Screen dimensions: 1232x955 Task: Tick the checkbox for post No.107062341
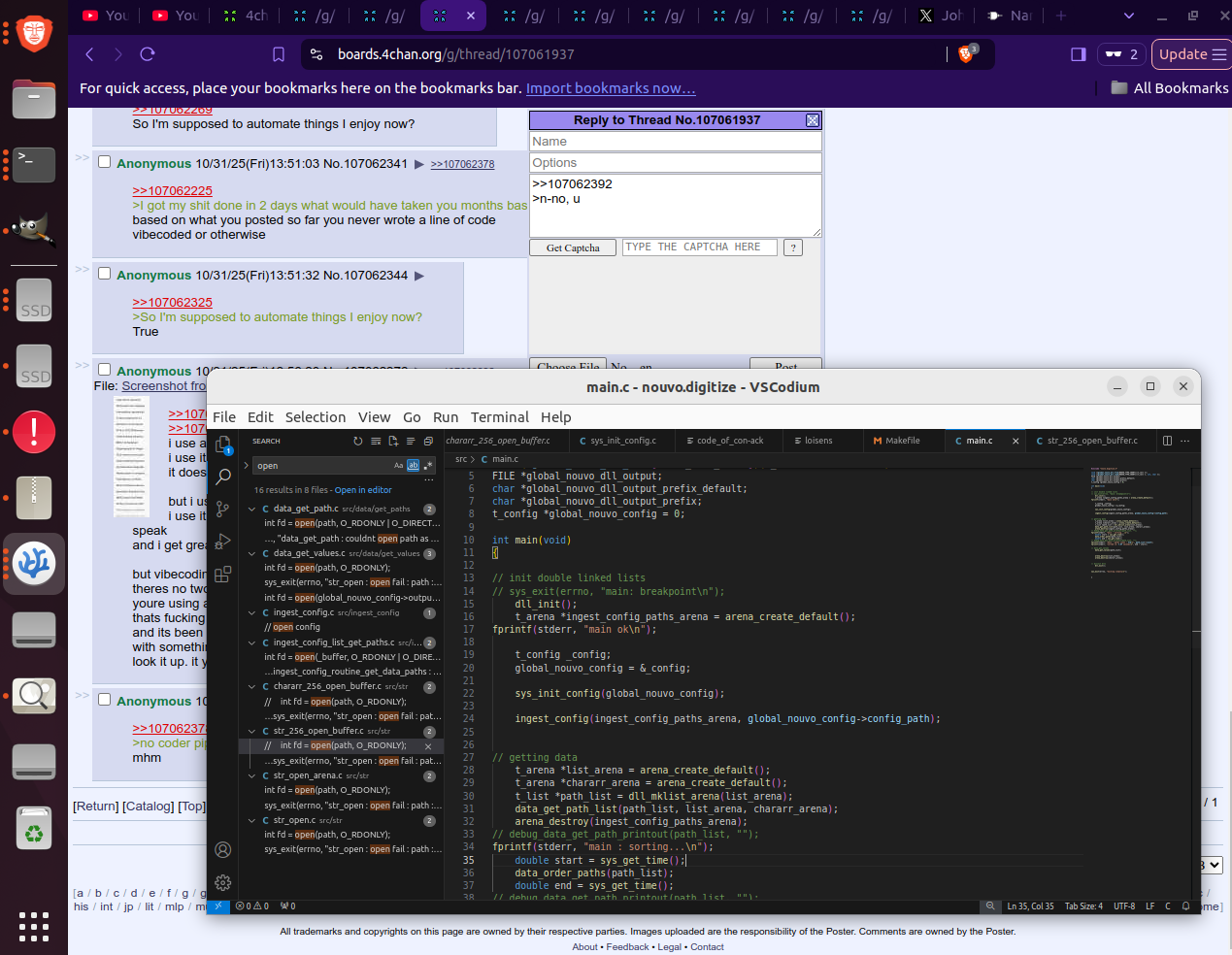pos(105,162)
